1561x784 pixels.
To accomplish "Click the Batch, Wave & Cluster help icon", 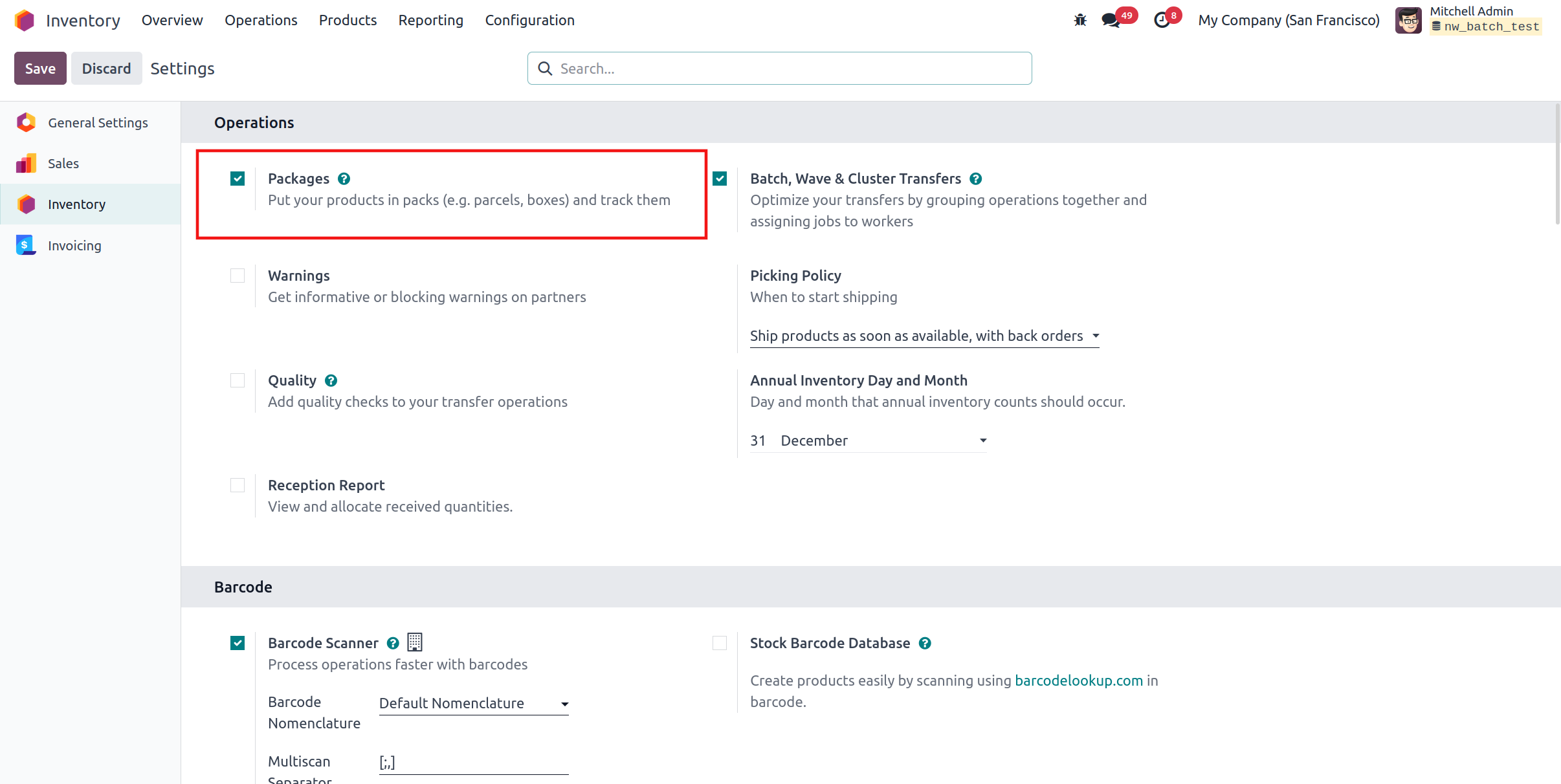I will [976, 179].
